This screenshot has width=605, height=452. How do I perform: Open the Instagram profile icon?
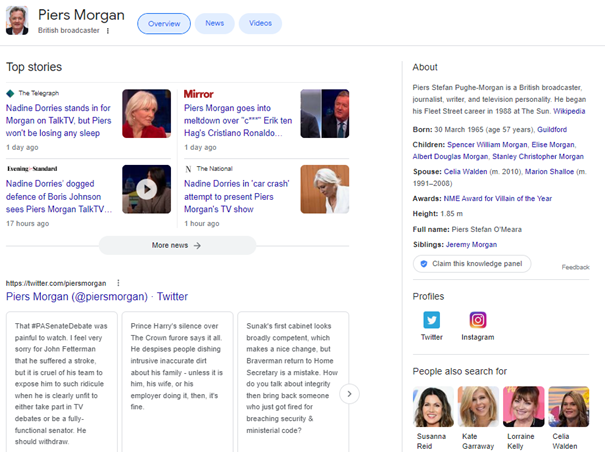pyautogui.click(x=478, y=320)
